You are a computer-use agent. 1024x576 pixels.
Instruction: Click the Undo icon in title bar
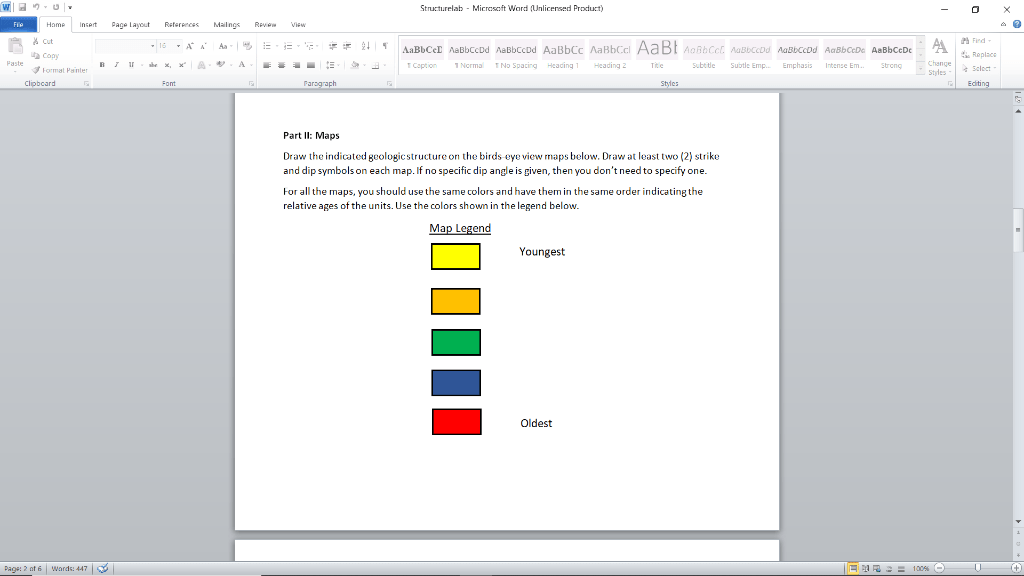36,8
